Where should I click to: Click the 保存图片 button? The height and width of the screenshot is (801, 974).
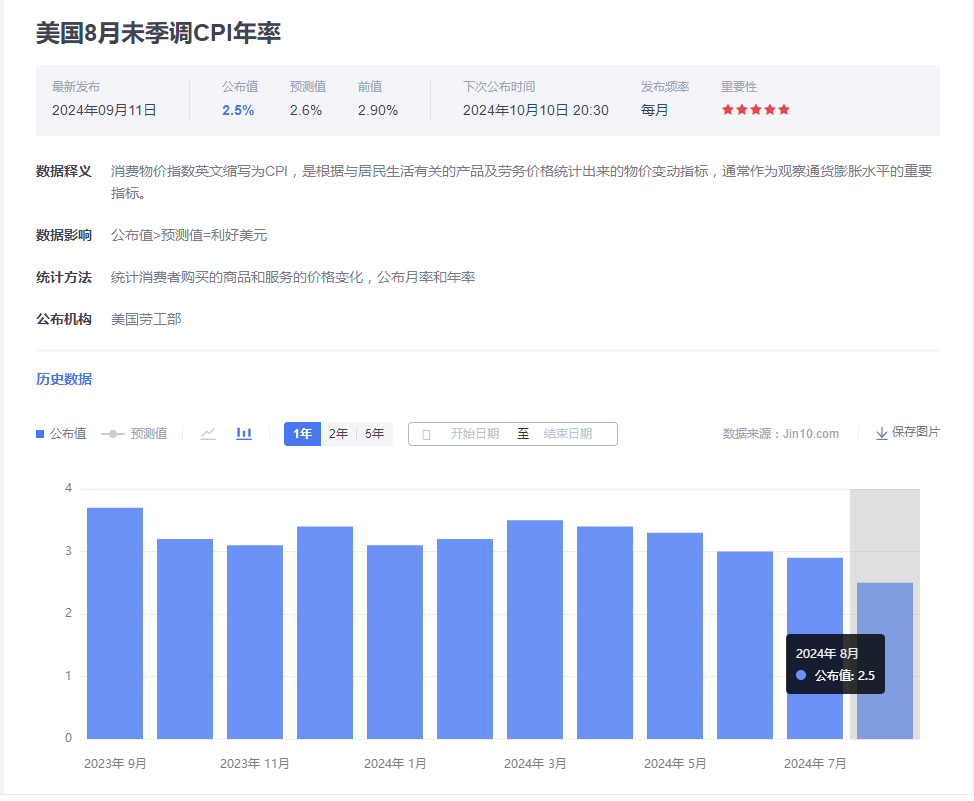point(915,433)
